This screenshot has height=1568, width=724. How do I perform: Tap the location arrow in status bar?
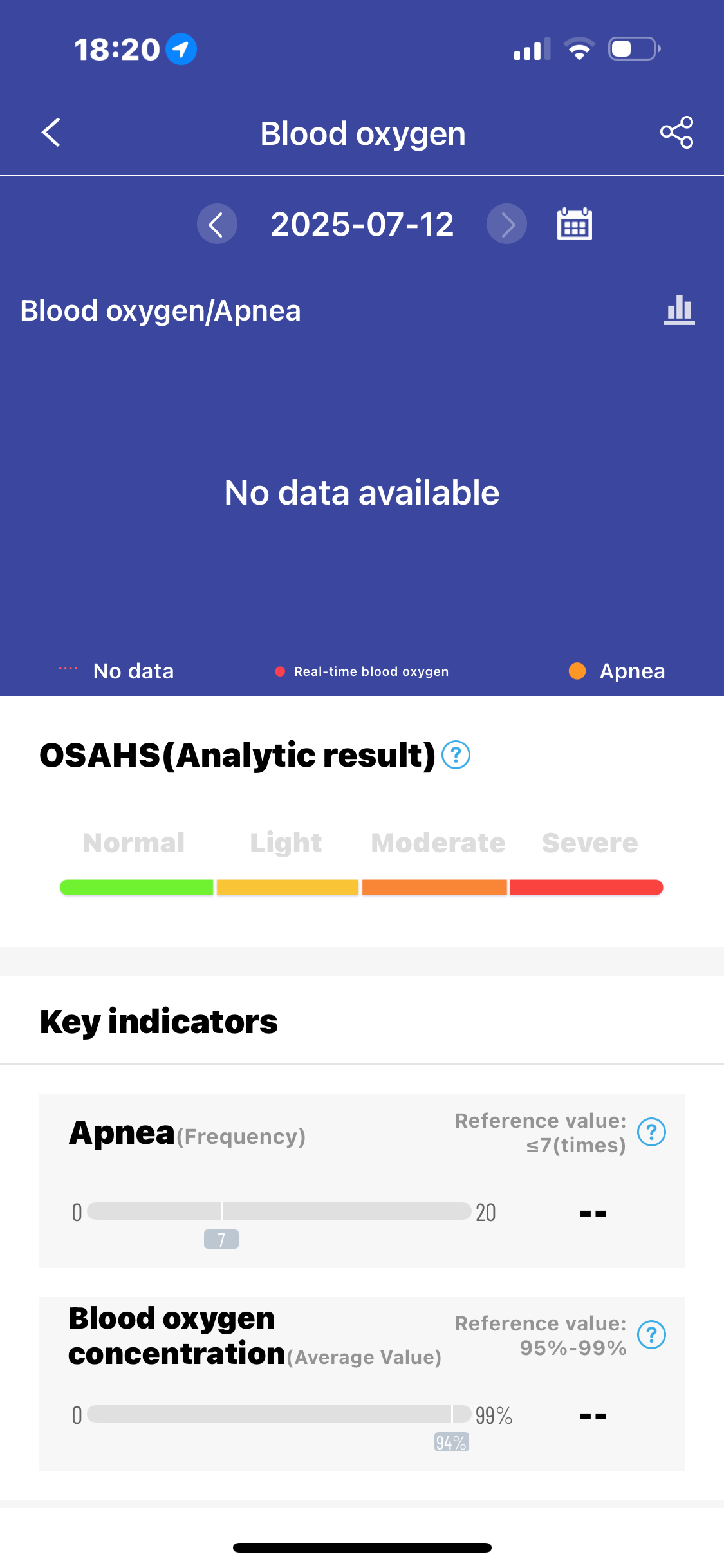click(x=181, y=49)
